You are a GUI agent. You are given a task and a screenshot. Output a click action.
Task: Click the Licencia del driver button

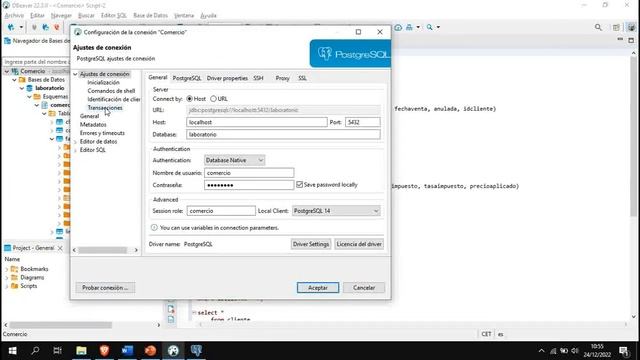click(x=359, y=244)
